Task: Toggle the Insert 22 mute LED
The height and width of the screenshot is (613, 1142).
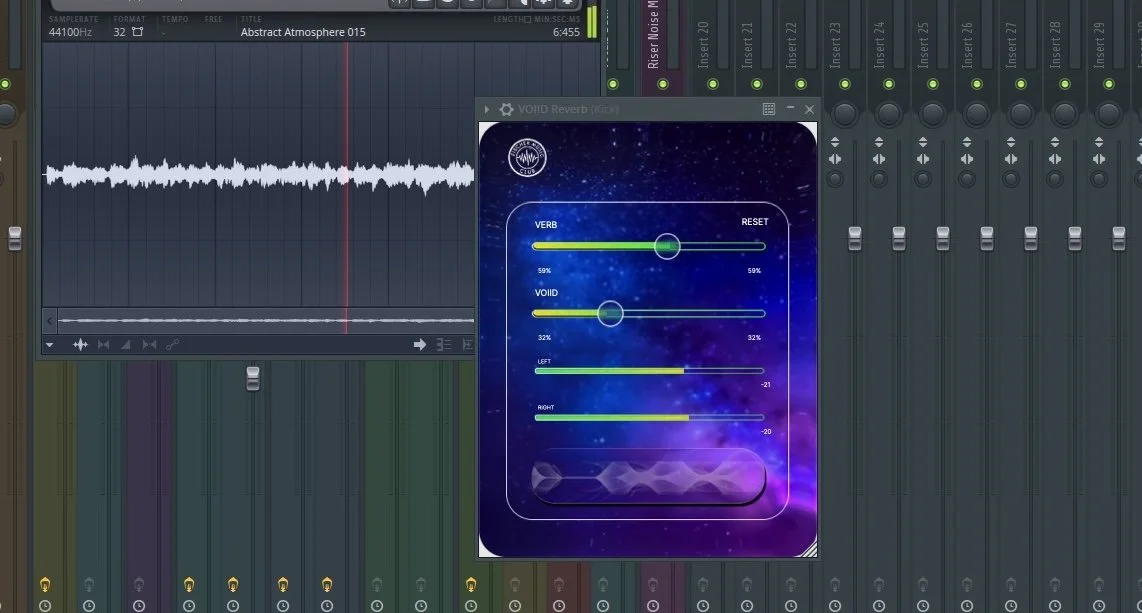Action: (801, 84)
